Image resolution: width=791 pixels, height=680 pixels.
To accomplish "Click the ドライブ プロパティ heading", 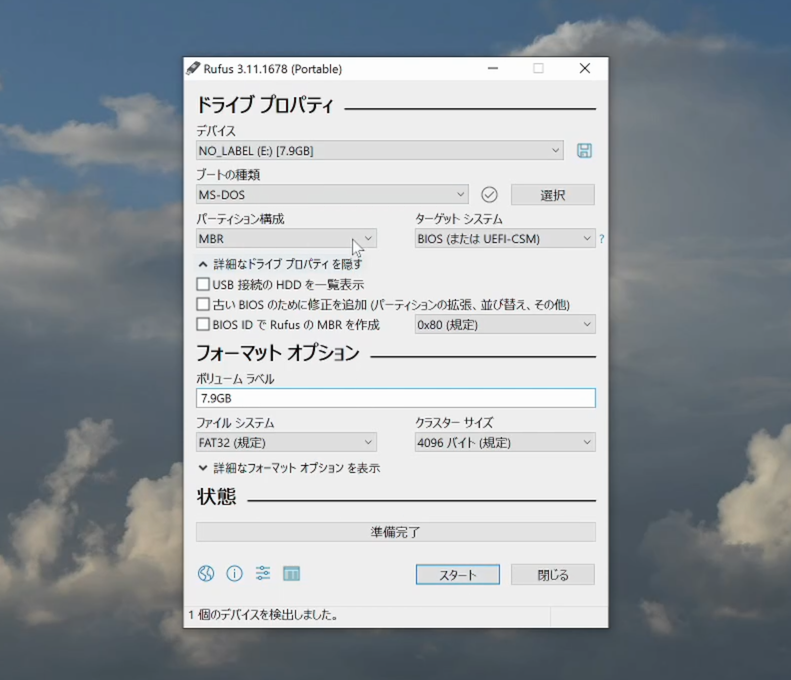I will click(265, 104).
